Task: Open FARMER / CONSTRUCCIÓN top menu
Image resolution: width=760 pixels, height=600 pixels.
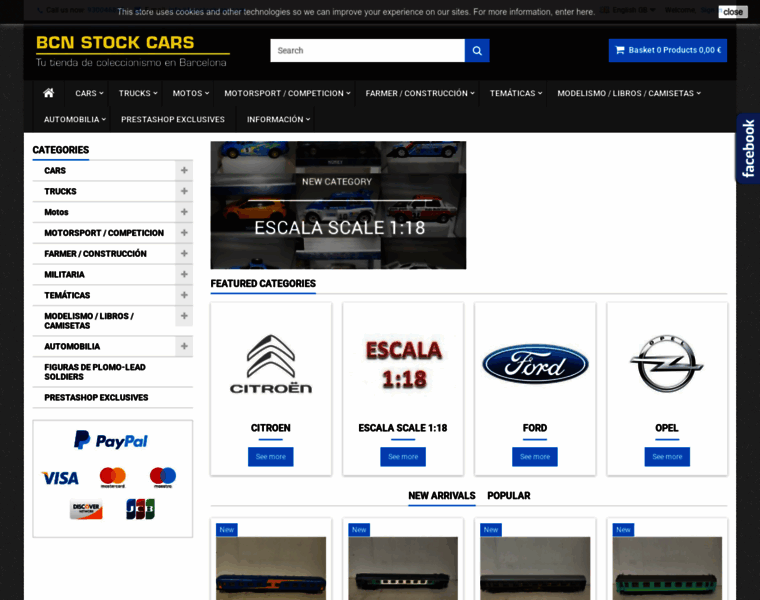Action: click(x=420, y=93)
